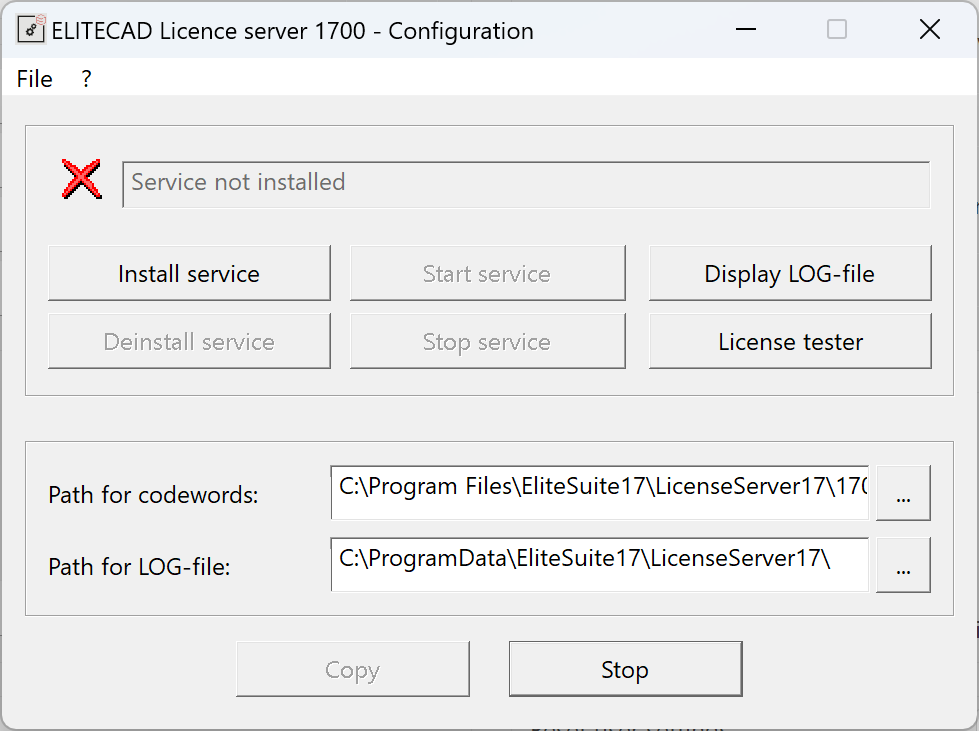Focus the Path for LOG-file field
Image resolution: width=979 pixels, height=731 pixels.
[599, 564]
